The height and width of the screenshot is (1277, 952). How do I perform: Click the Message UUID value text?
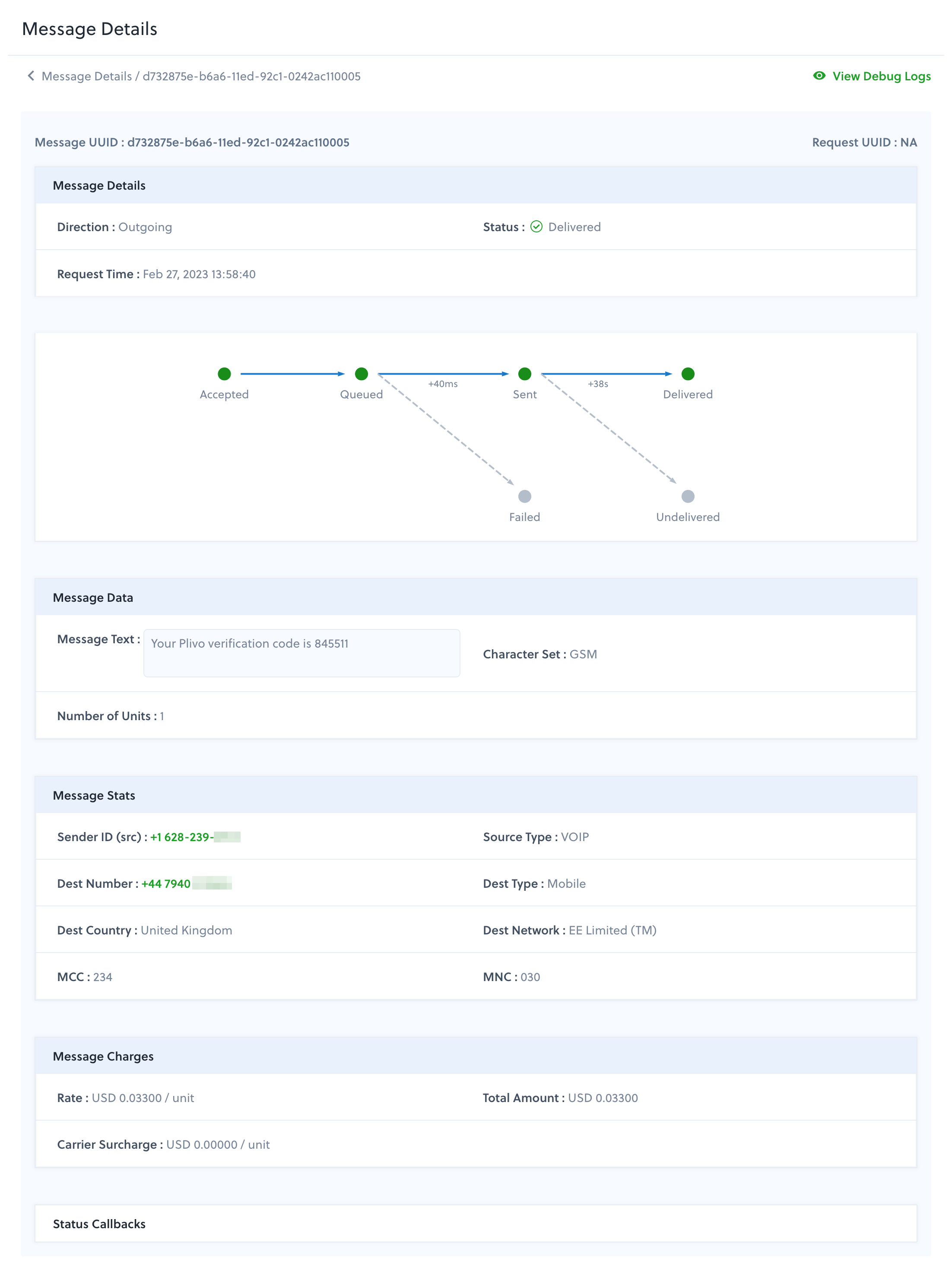point(238,142)
